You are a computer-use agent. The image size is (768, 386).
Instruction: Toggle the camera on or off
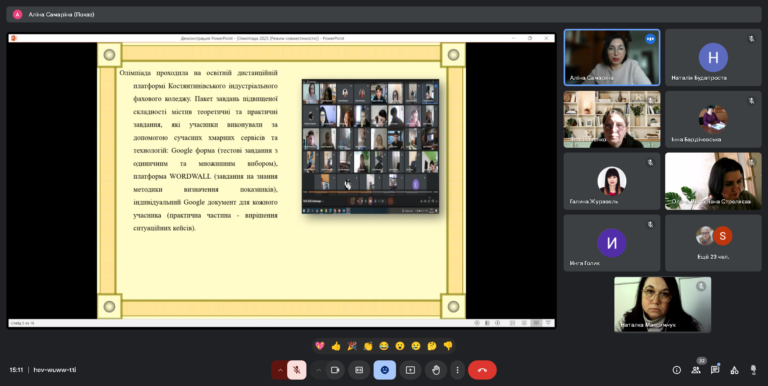point(335,370)
